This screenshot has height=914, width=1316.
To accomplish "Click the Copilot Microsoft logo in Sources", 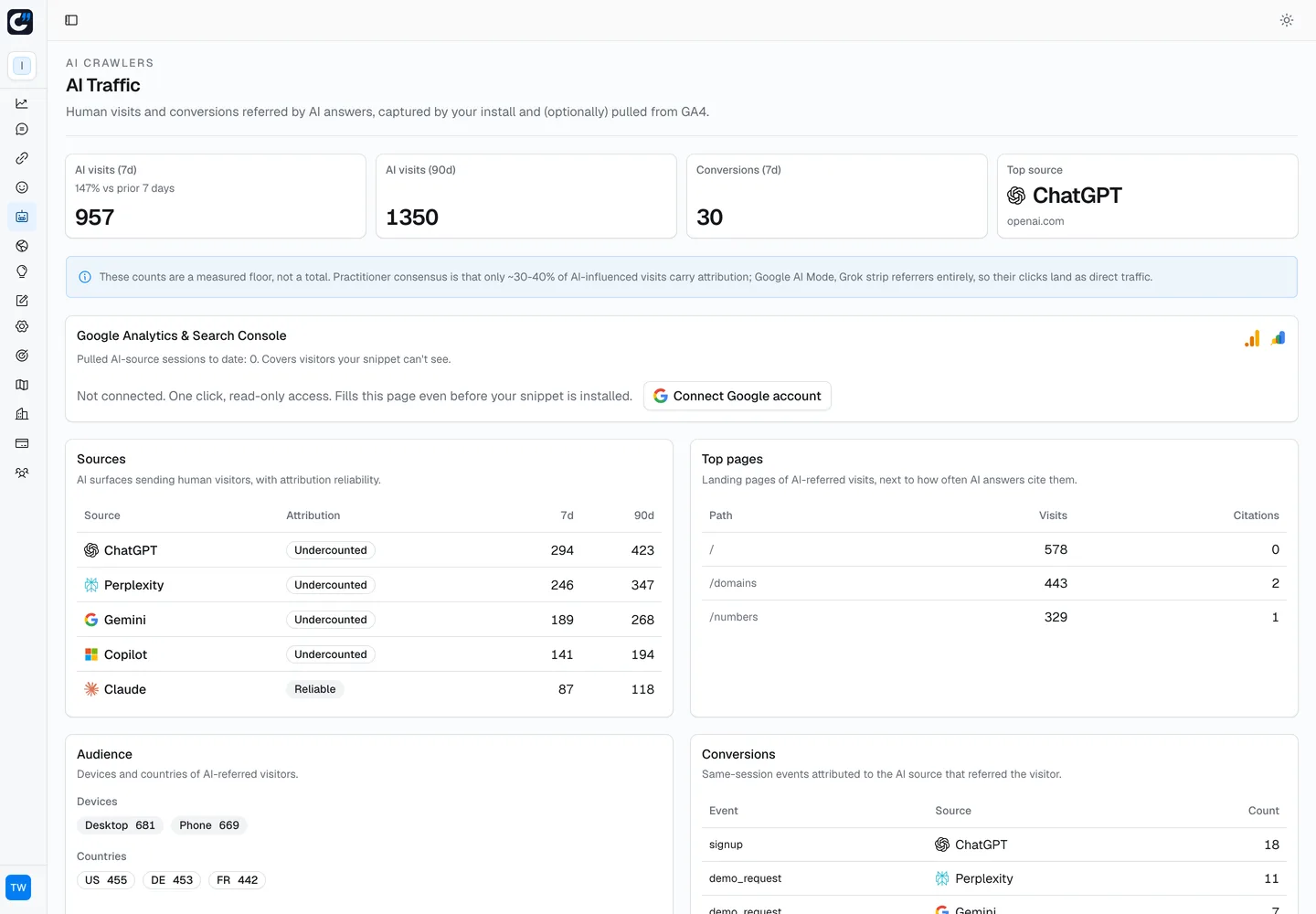I will click(x=91, y=654).
